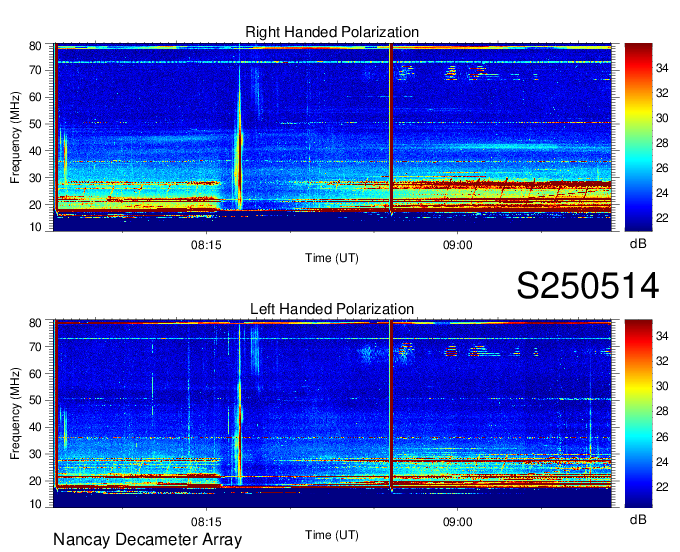This screenshot has height=552, width=680.
Task: Click the 09:00 tick label of Left Handed plot
Action: click(x=458, y=522)
